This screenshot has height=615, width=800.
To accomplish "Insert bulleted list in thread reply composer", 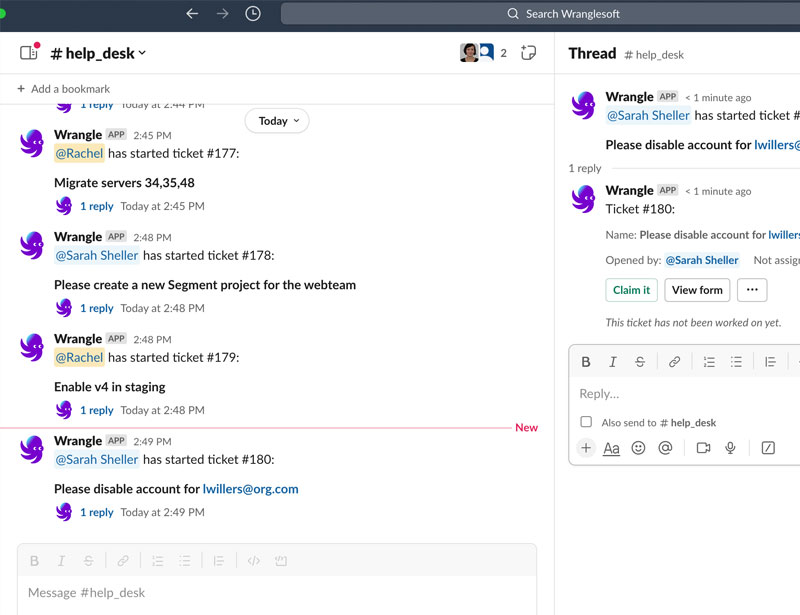I will click(x=736, y=362).
